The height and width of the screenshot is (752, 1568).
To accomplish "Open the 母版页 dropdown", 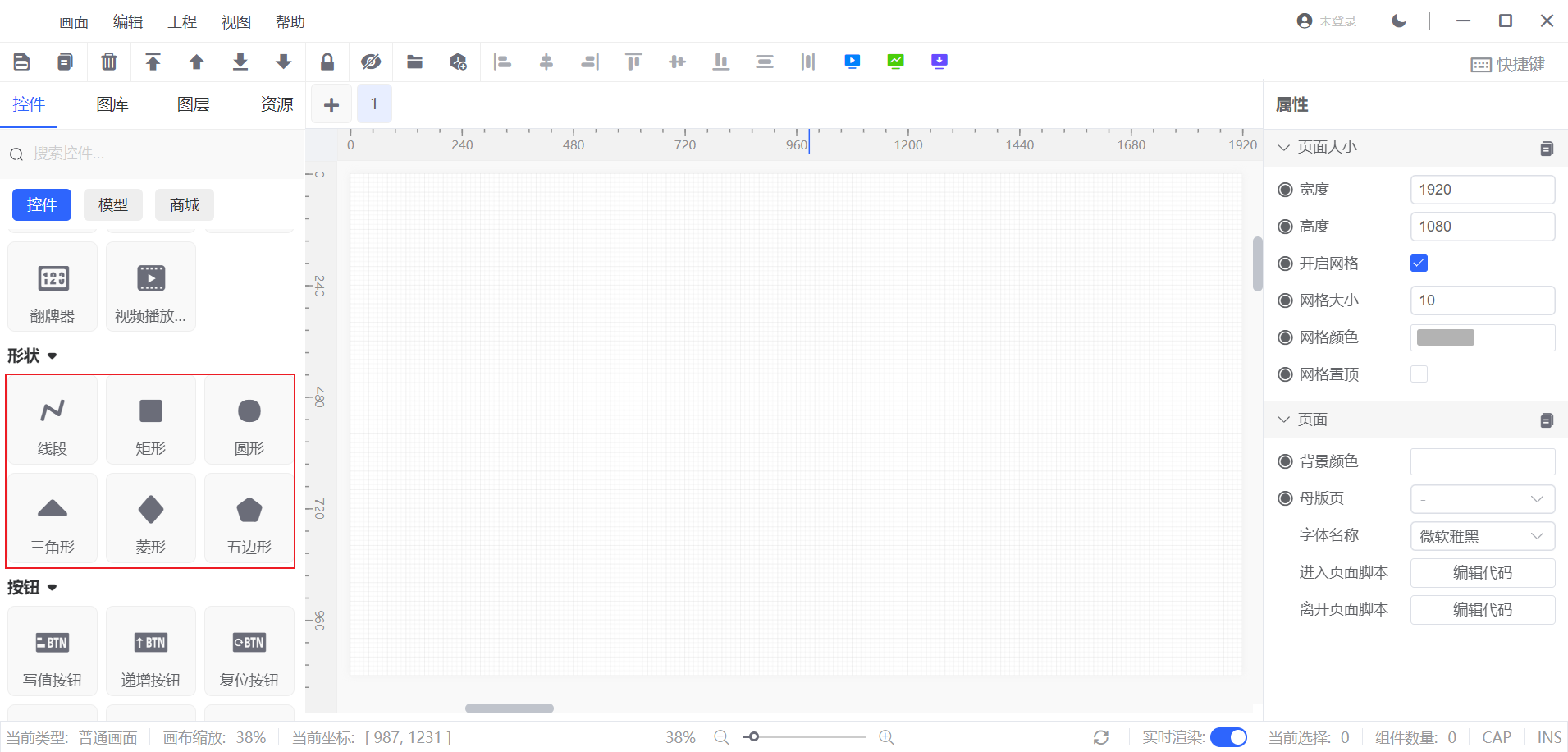I will (1482, 499).
